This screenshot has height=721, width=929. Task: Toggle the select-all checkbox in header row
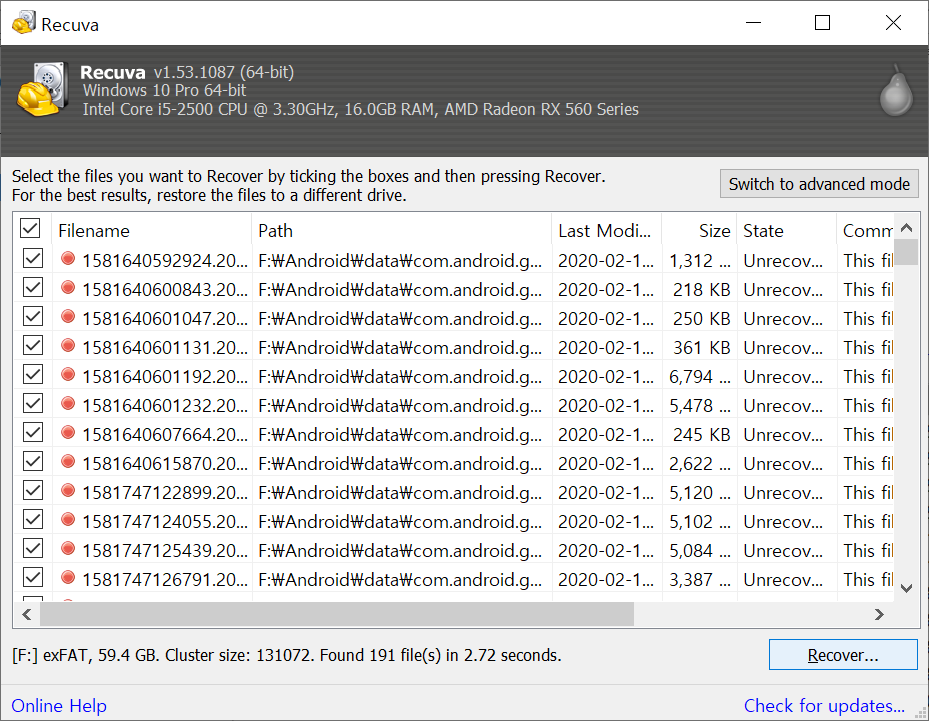(x=30, y=228)
